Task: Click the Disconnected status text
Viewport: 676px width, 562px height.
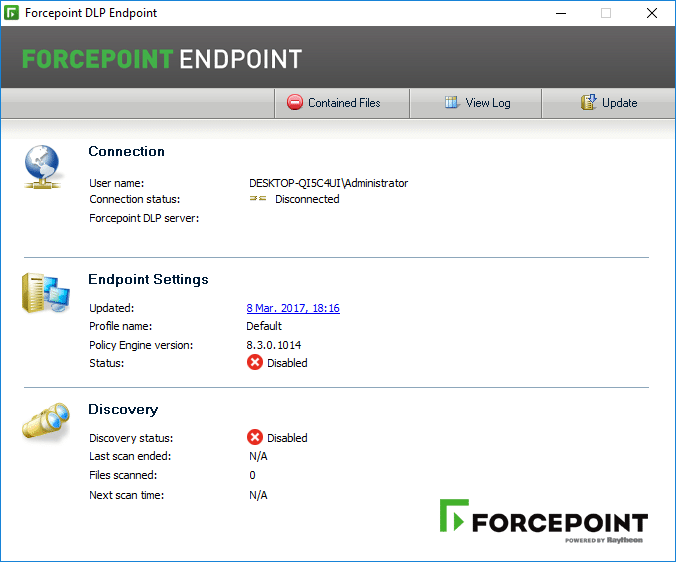Action: 307,199
